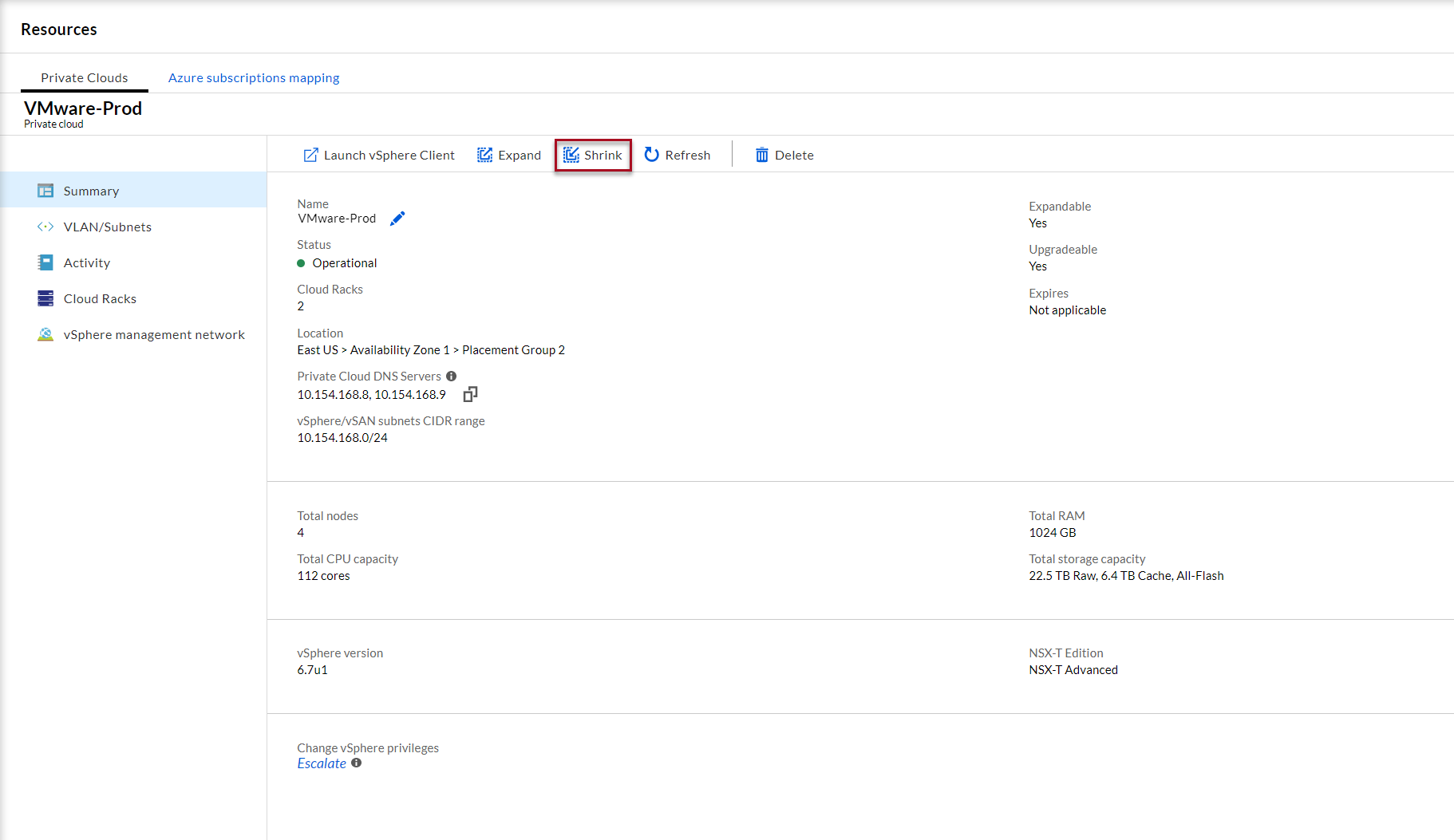Show info about Private Cloud DNS Servers

click(x=452, y=377)
